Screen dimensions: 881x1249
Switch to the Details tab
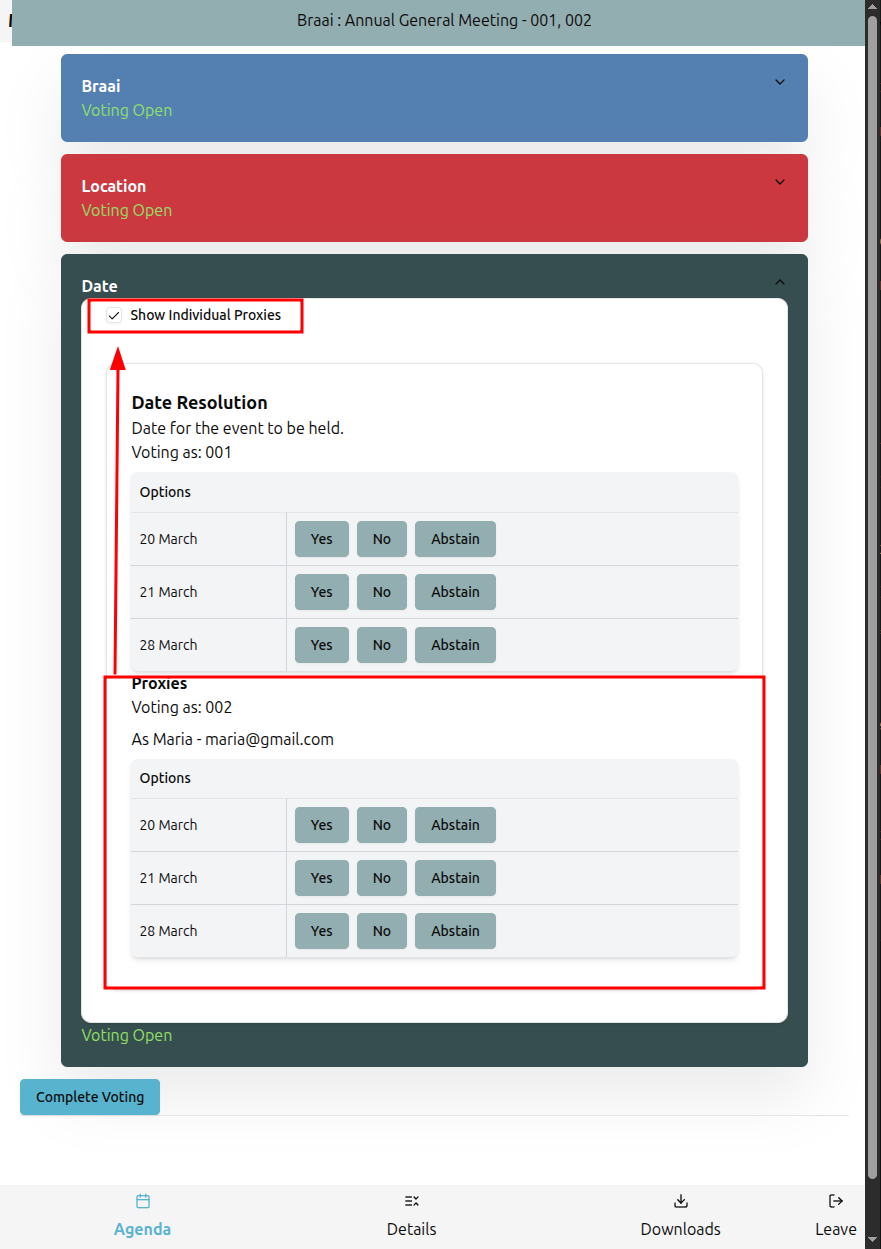coord(411,1229)
